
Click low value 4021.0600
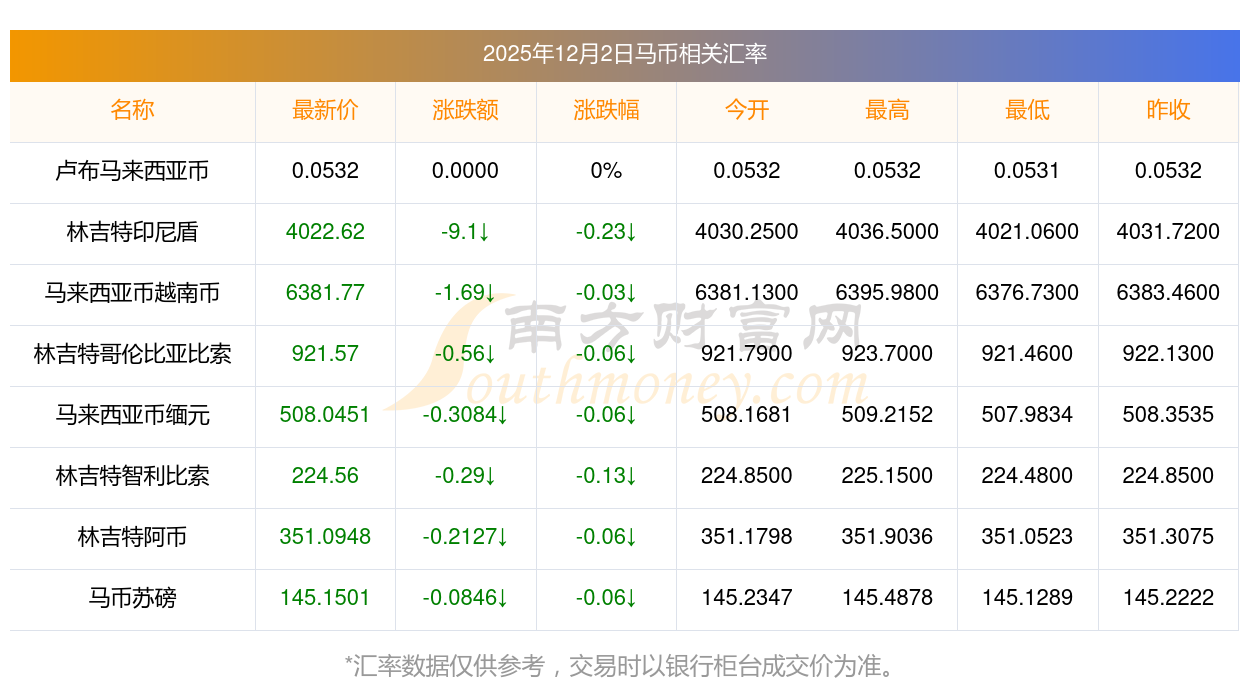(1028, 232)
